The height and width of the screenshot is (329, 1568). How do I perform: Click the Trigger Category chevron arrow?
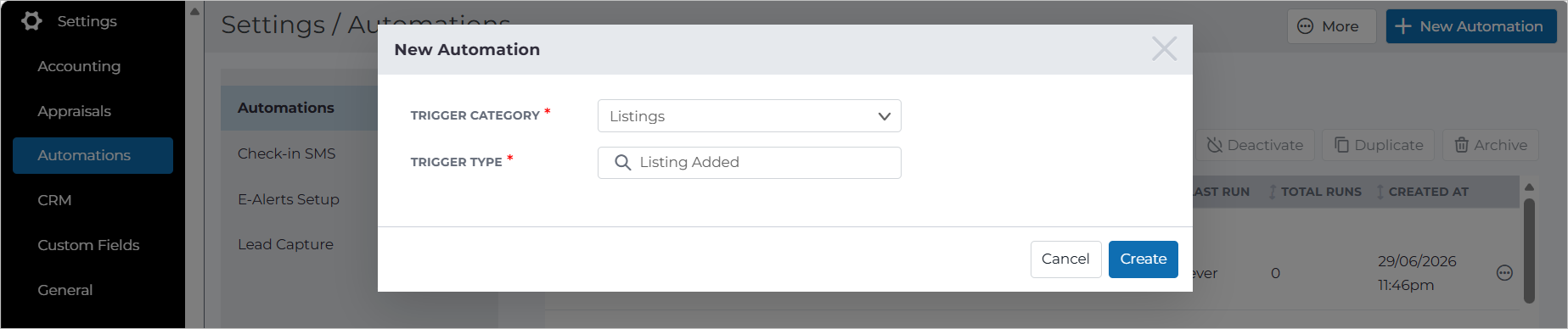(x=884, y=116)
